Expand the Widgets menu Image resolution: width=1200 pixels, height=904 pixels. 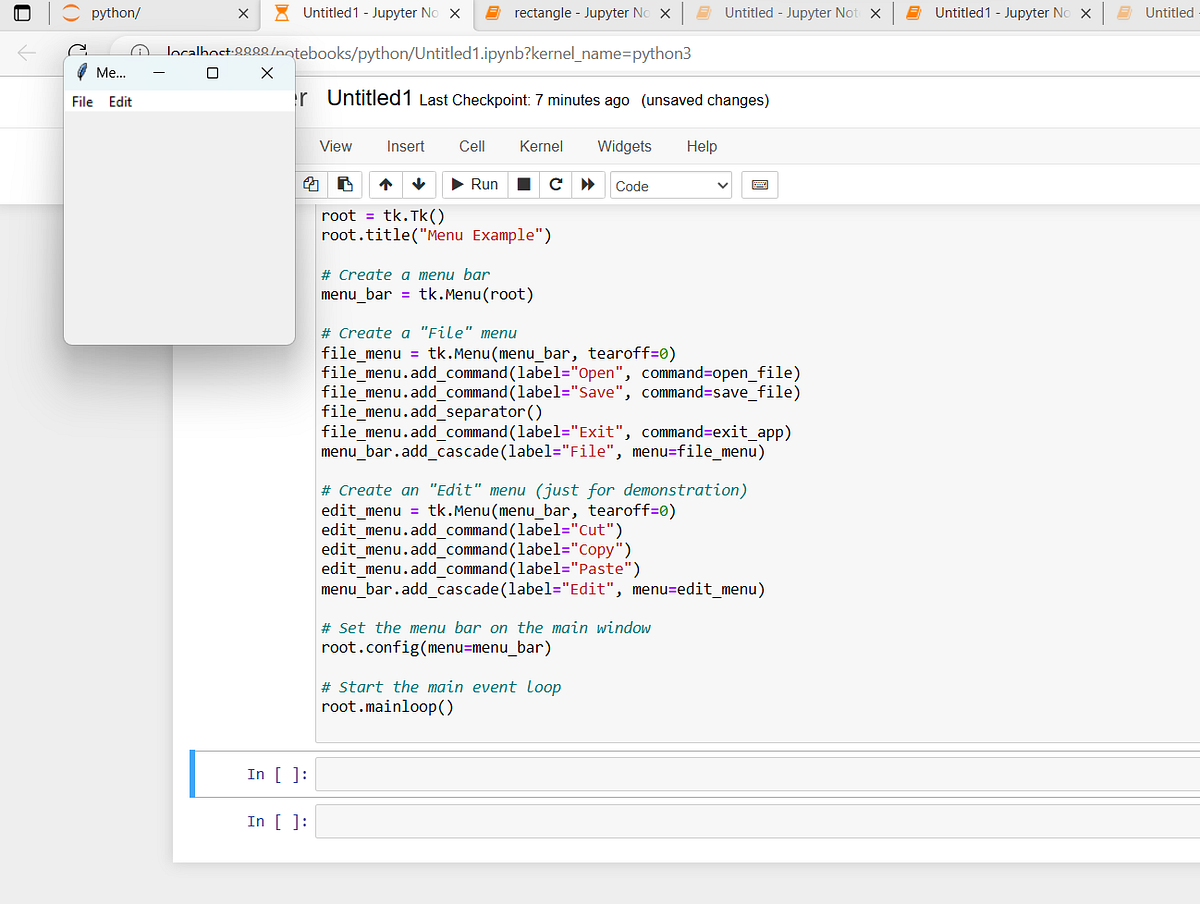[x=624, y=146]
